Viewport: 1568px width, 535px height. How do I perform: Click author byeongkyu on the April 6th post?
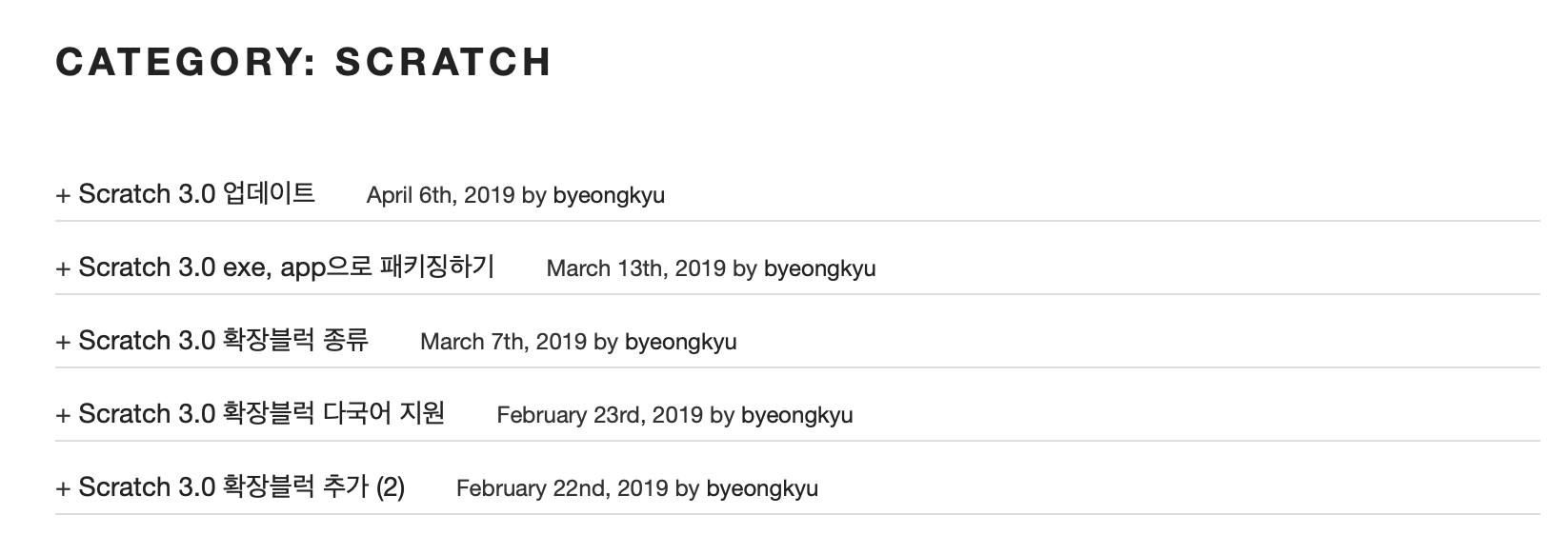609,196
